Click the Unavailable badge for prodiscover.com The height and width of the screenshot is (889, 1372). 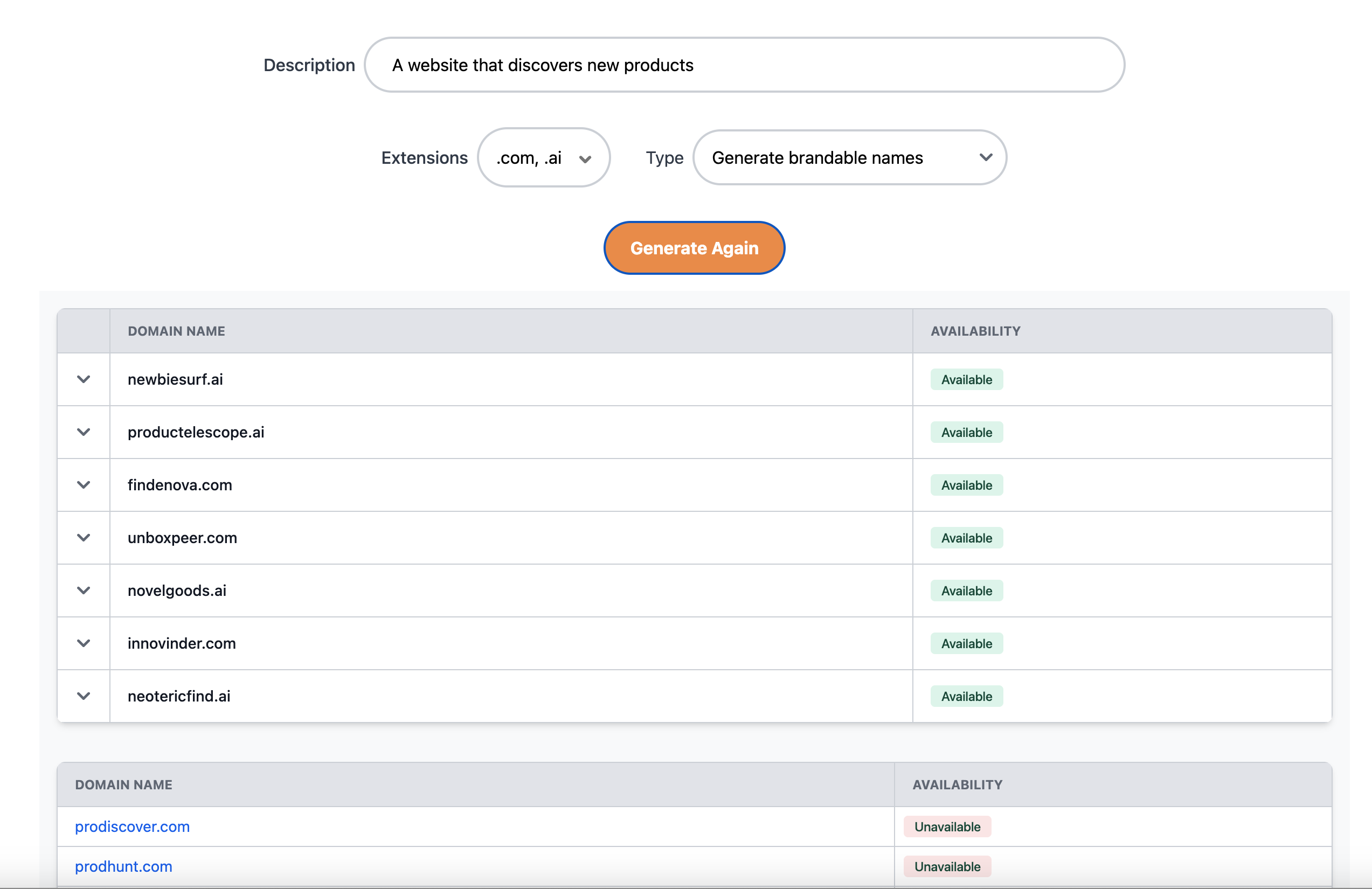click(x=947, y=826)
